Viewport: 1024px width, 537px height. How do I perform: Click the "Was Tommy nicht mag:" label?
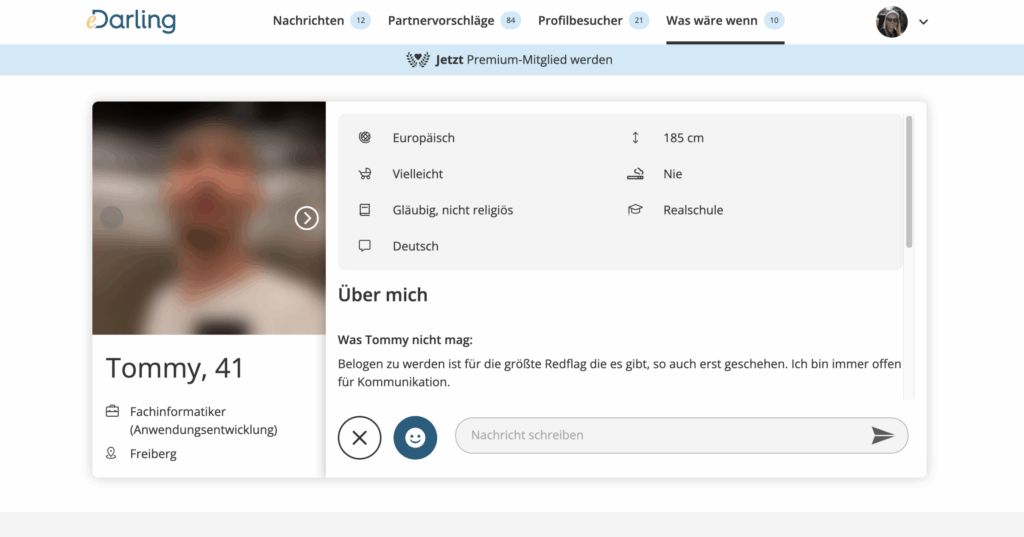click(405, 340)
